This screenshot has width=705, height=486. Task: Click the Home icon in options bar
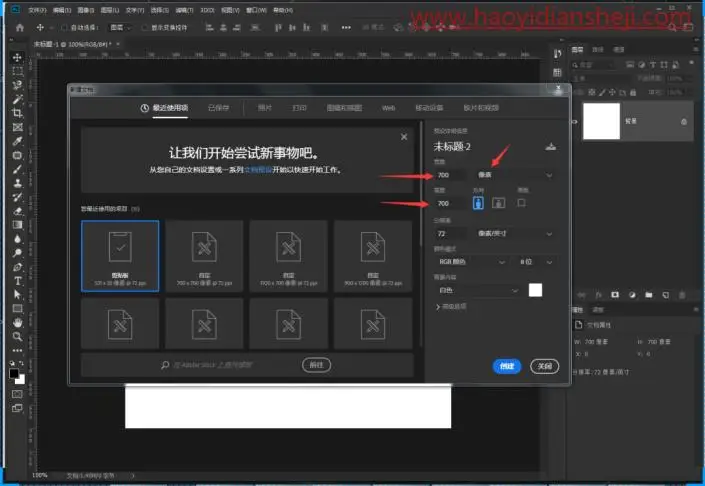click(x=20, y=27)
